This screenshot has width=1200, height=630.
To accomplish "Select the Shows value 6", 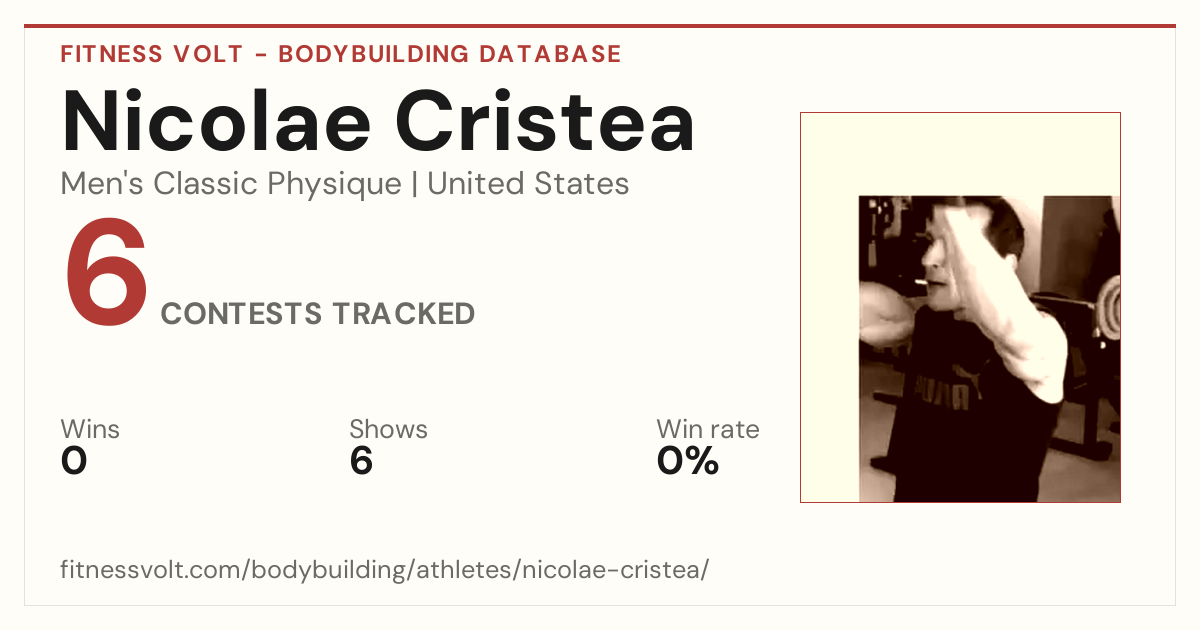I will coord(361,461).
